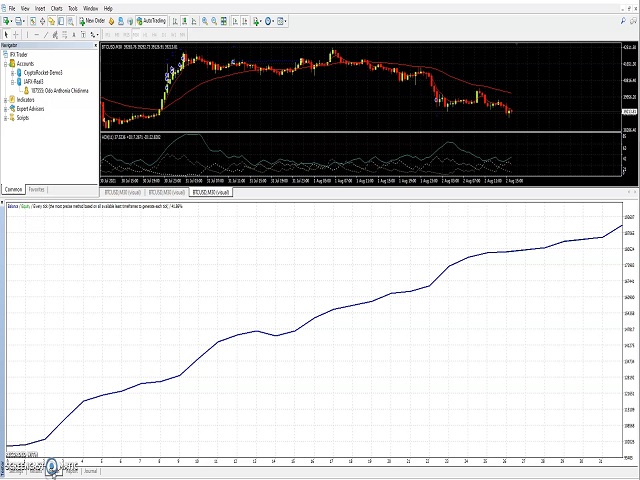Open the Insert menu
The width and height of the screenshot is (640, 480).
[x=40, y=8]
